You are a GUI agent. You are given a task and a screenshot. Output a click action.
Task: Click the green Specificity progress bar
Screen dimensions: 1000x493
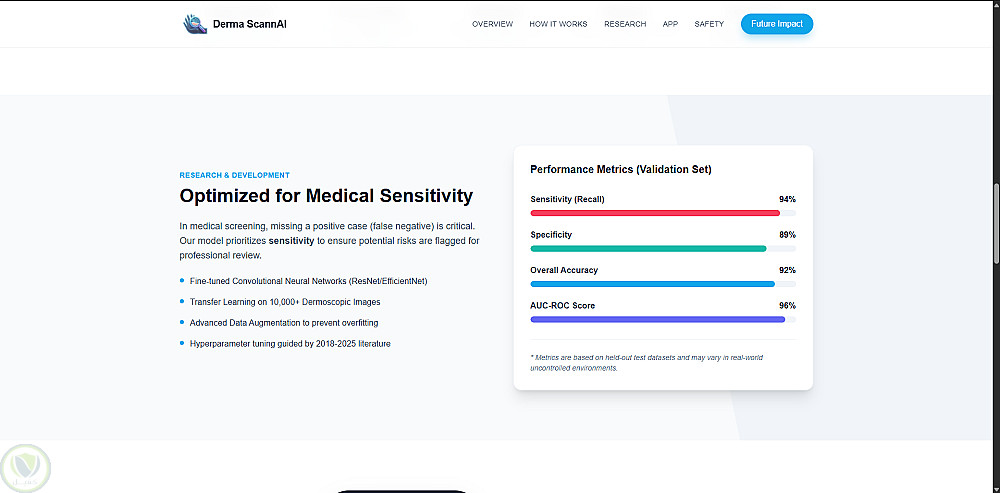[x=648, y=248]
